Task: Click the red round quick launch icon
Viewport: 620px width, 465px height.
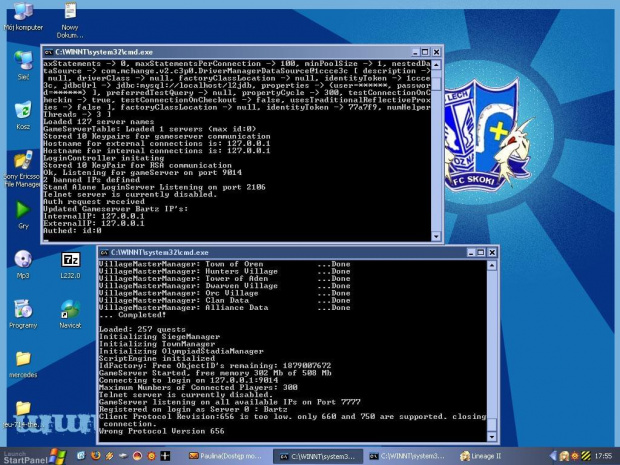Action: [x=137, y=456]
